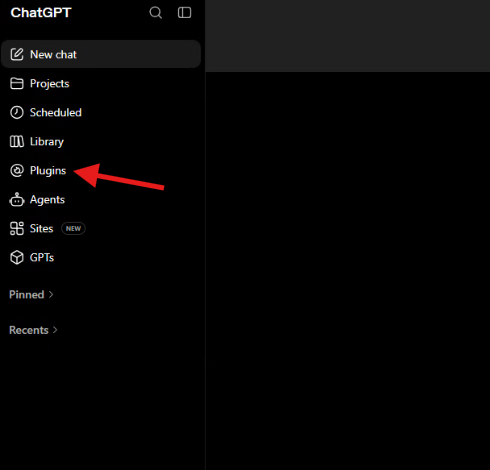Click the New chat pencil icon
The image size is (490, 470).
point(17,54)
